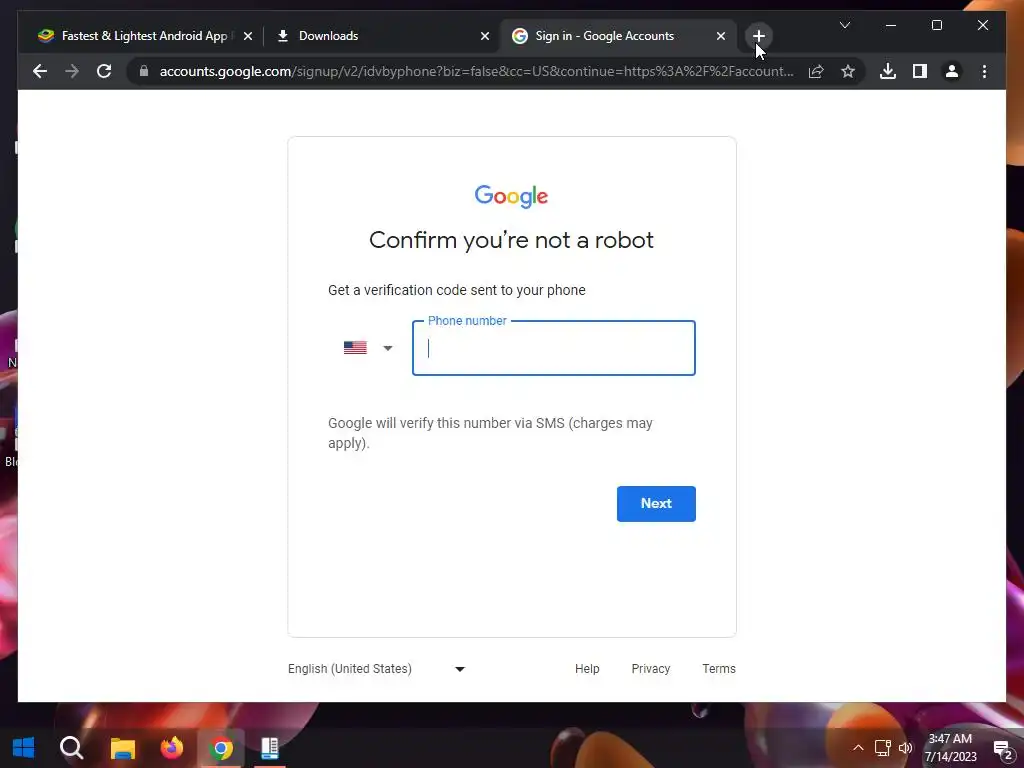Close the Fastest & Lightest Android App tab
The height and width of the screenshot is (768, 1024).
coord(248,36)
